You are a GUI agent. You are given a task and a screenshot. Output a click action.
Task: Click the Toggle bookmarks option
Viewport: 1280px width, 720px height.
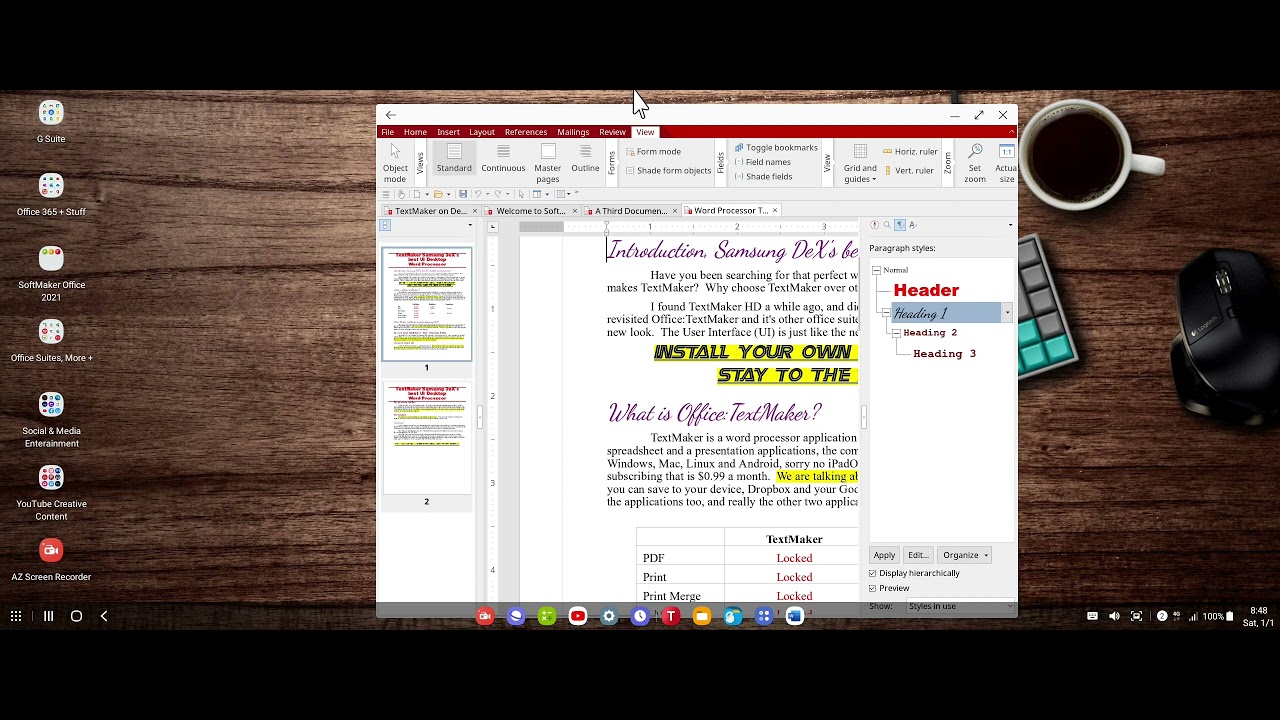pyautogui.click(x=776, y=147)
